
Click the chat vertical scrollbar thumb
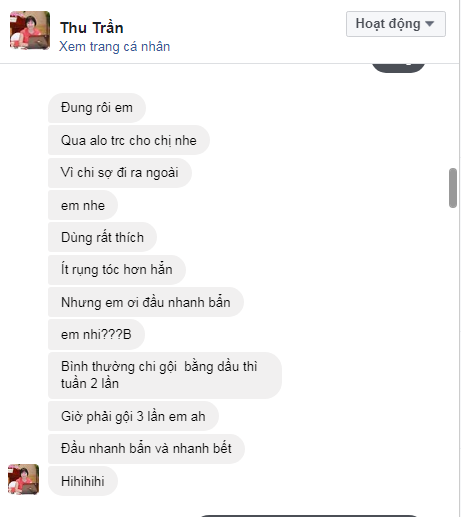(453, 188)
